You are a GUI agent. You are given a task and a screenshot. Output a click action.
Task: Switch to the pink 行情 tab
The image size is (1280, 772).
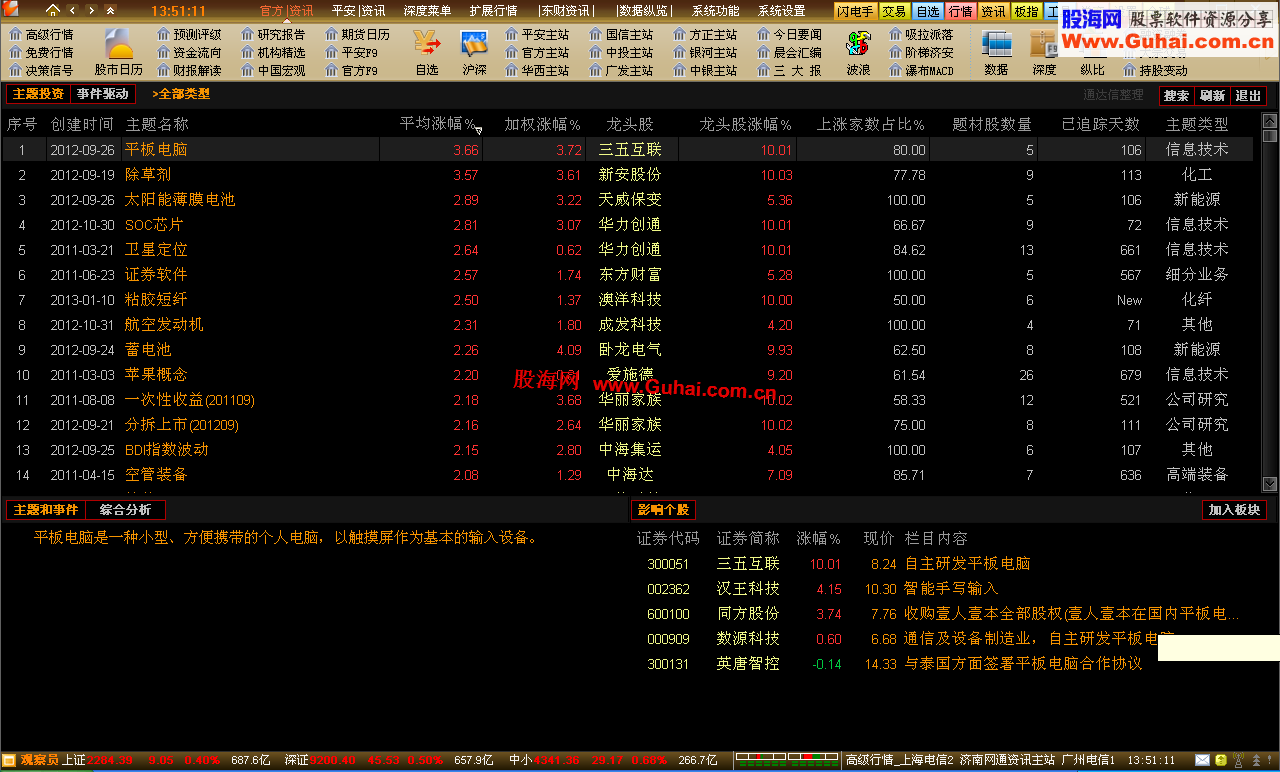click(x=960, y=11)
